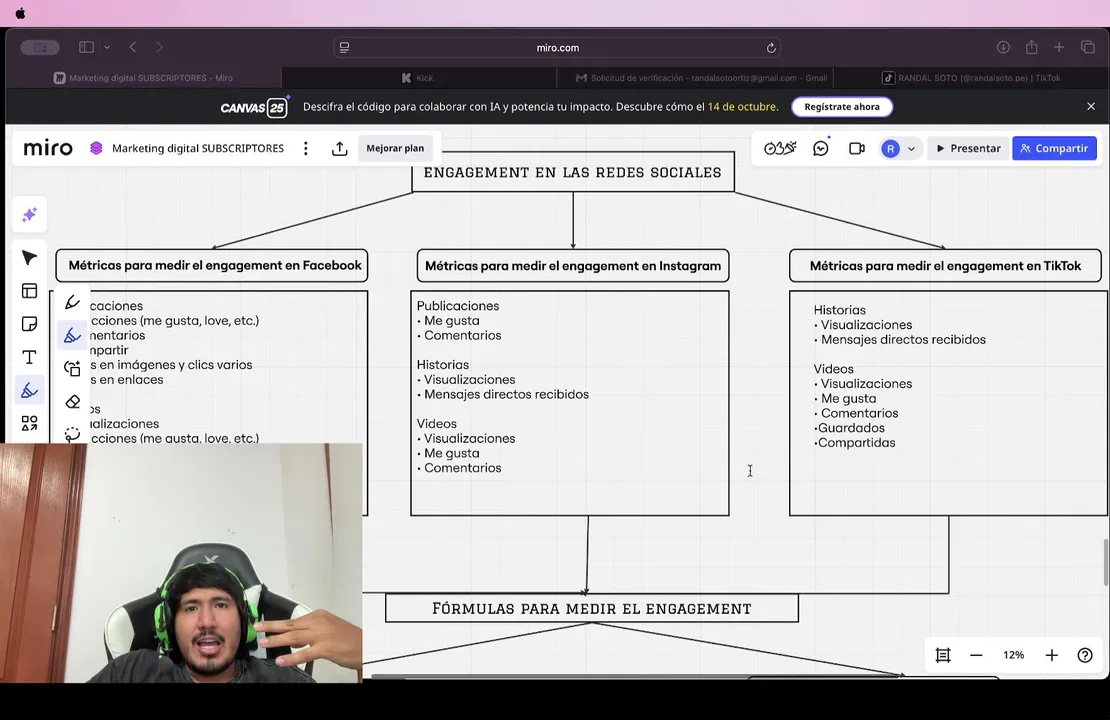
Task: Pick the Sticky note tool
Action: (29, 324)
